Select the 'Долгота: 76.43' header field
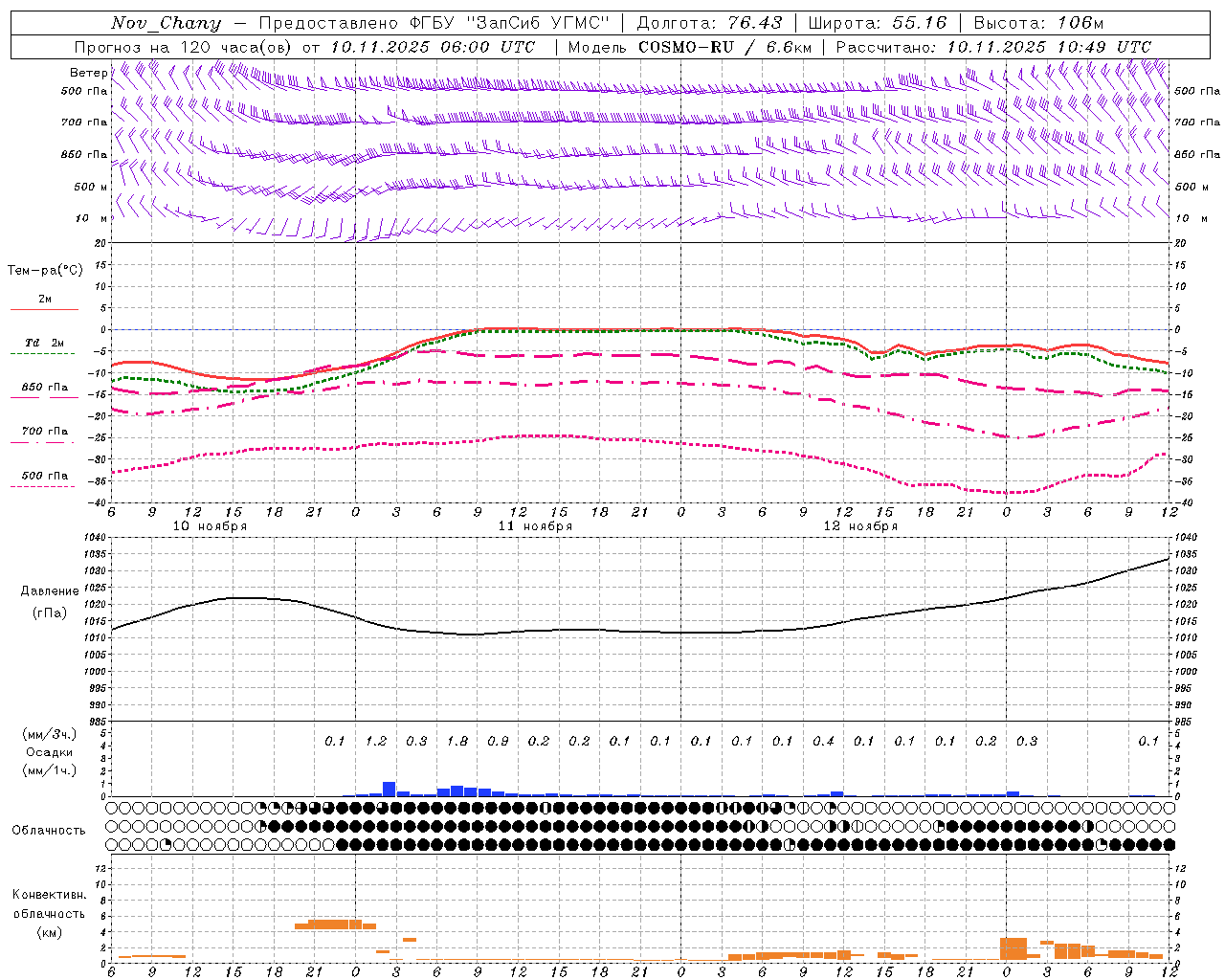The image size is (1225, 980). 709,23
